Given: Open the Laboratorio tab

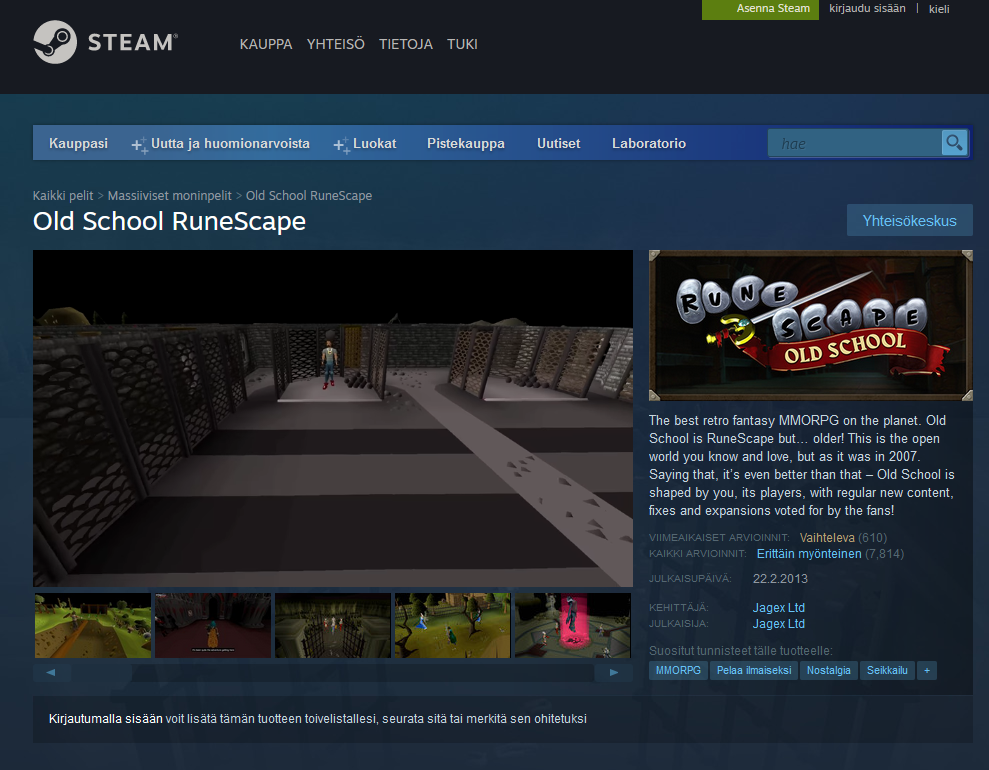Looking at the screenshot, I should [x=648, y=143].
